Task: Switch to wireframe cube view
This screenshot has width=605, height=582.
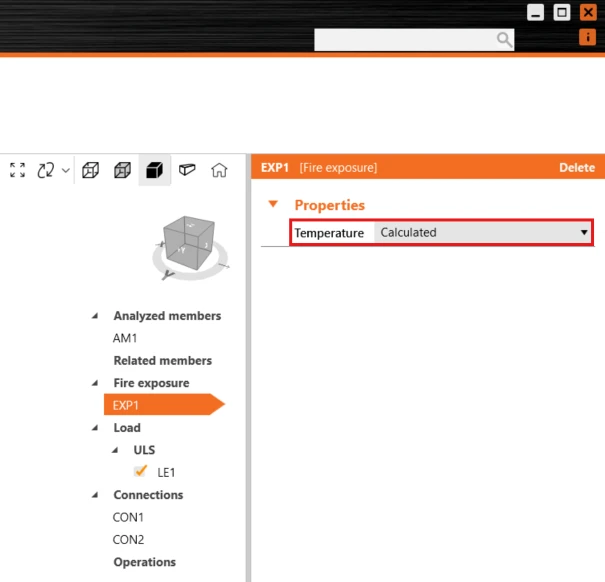Action: click(91, 170)
